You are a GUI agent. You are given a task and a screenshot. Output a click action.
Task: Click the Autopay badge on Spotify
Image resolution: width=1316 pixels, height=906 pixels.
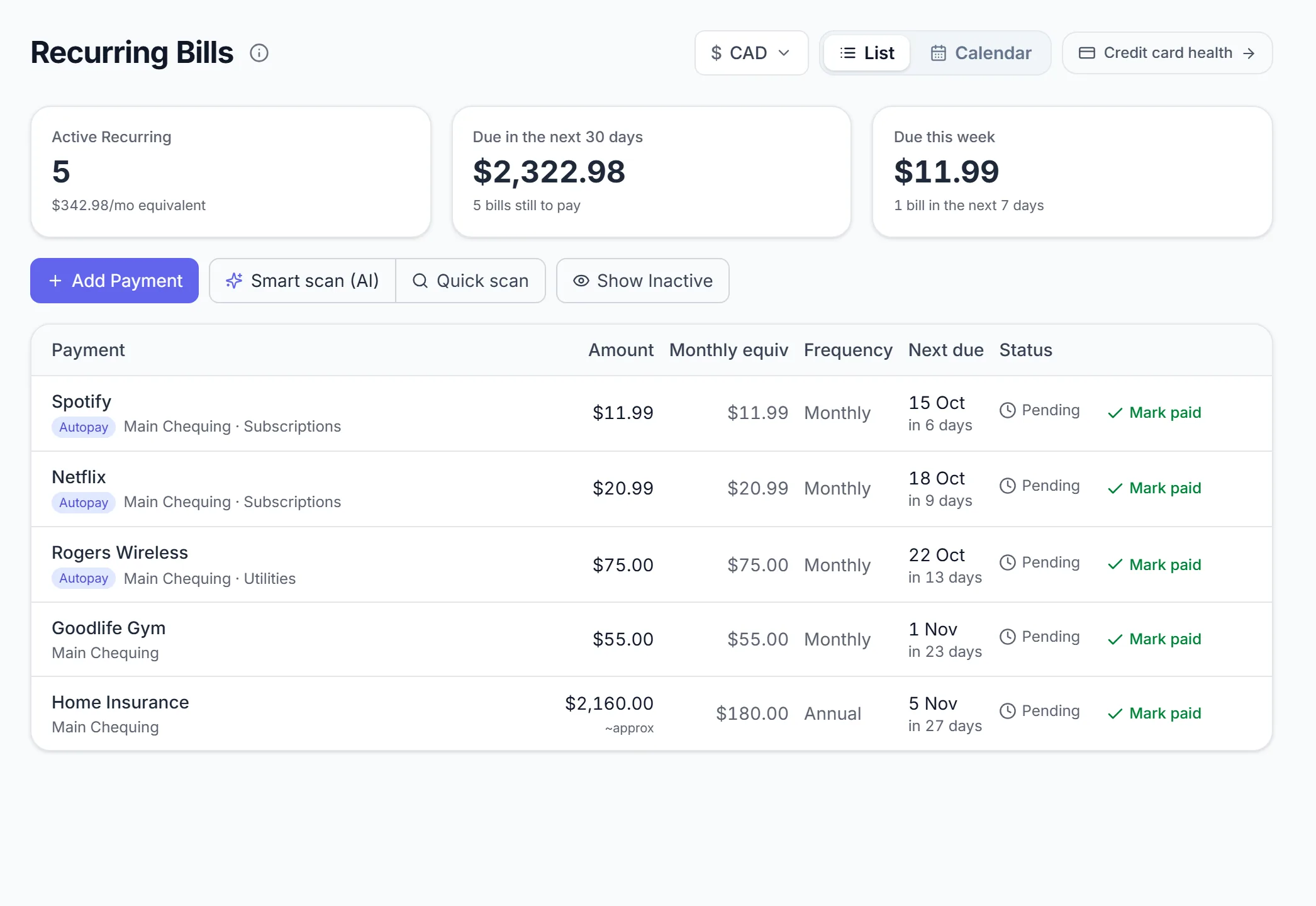[84, 427]
